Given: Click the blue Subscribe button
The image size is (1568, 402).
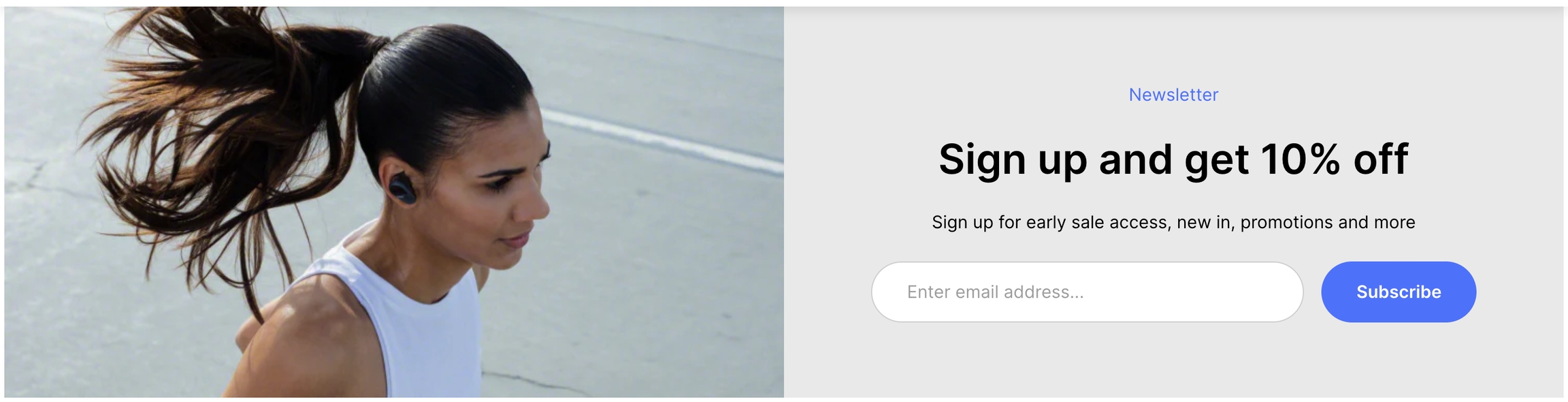Looking at the screenshot, I should tap(1398, 292).
